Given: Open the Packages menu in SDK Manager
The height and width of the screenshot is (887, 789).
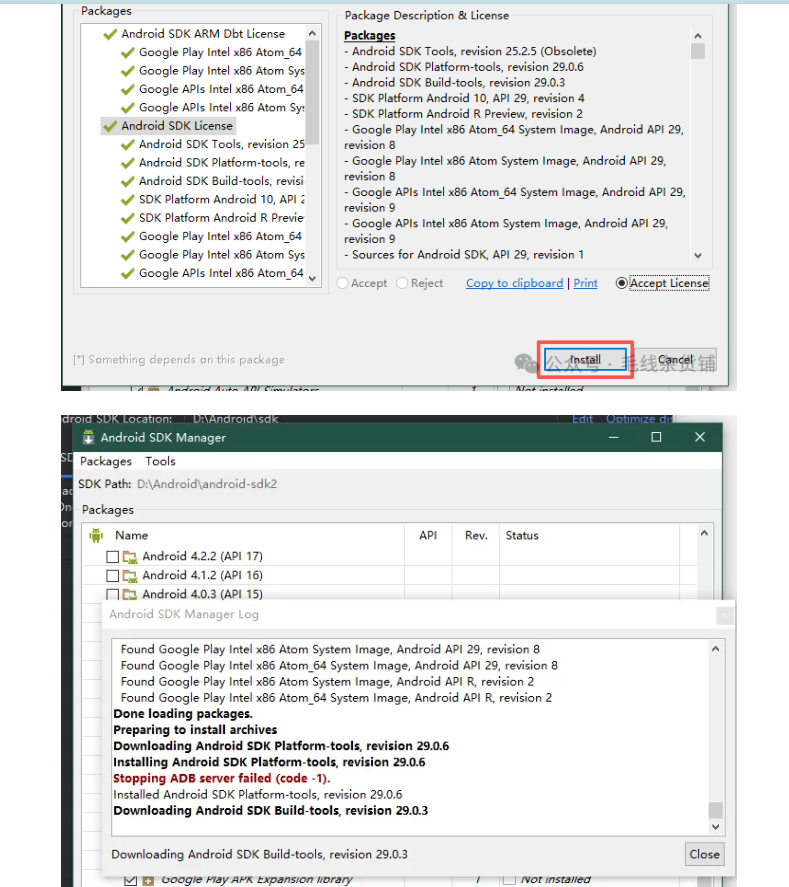Looking at the screenshot, I should point(106,461).
